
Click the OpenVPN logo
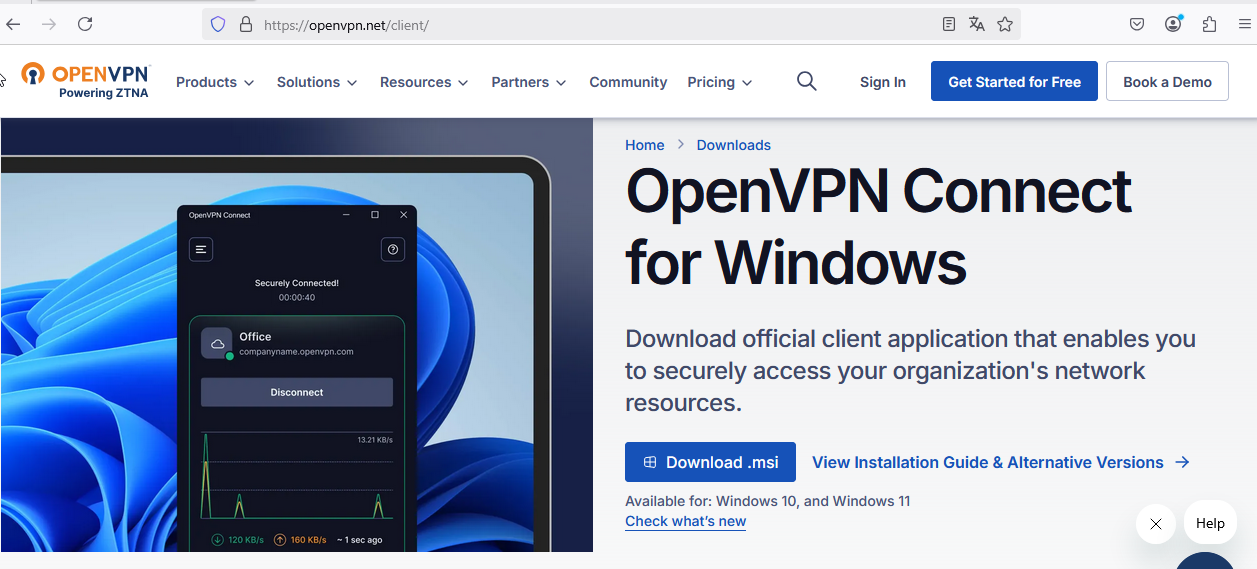coord(86,81)
